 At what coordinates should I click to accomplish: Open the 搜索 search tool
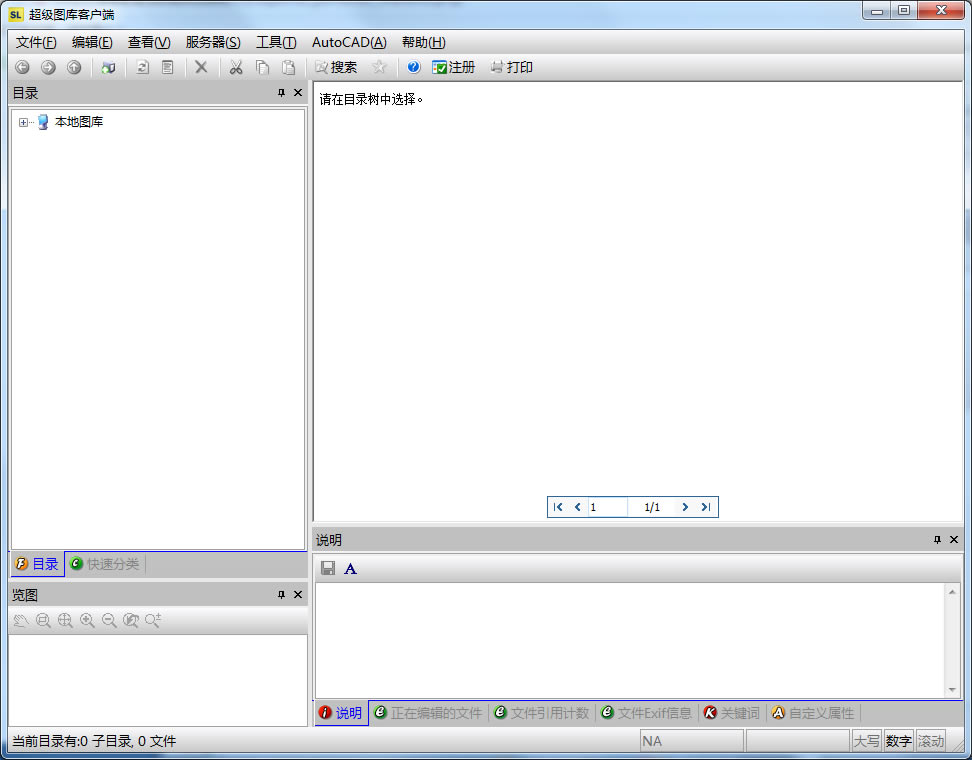tap(336, 67)
